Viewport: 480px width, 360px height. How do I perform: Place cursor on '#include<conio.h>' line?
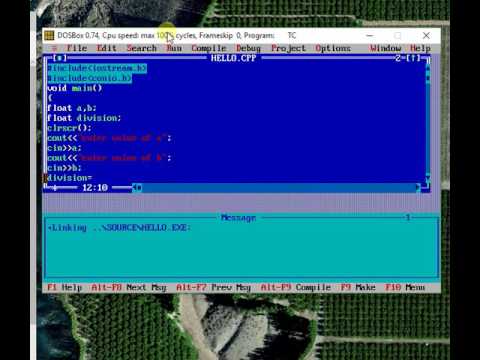[89, 78]
